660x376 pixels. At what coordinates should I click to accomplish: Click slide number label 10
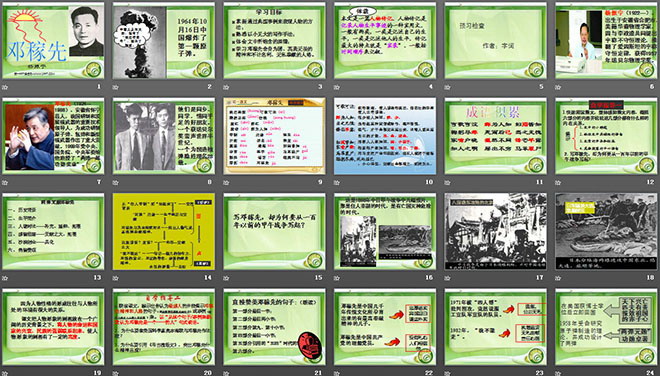click(x=429, y=182)
